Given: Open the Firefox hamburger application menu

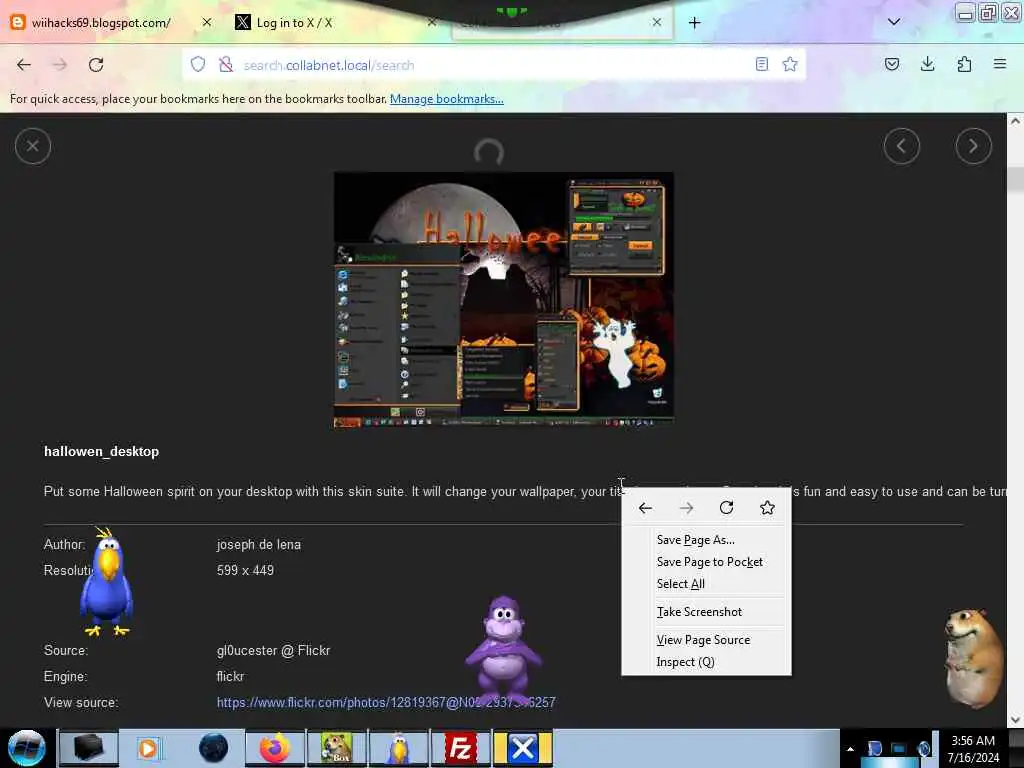Looking at the screenshot, I should (1000, 64).
